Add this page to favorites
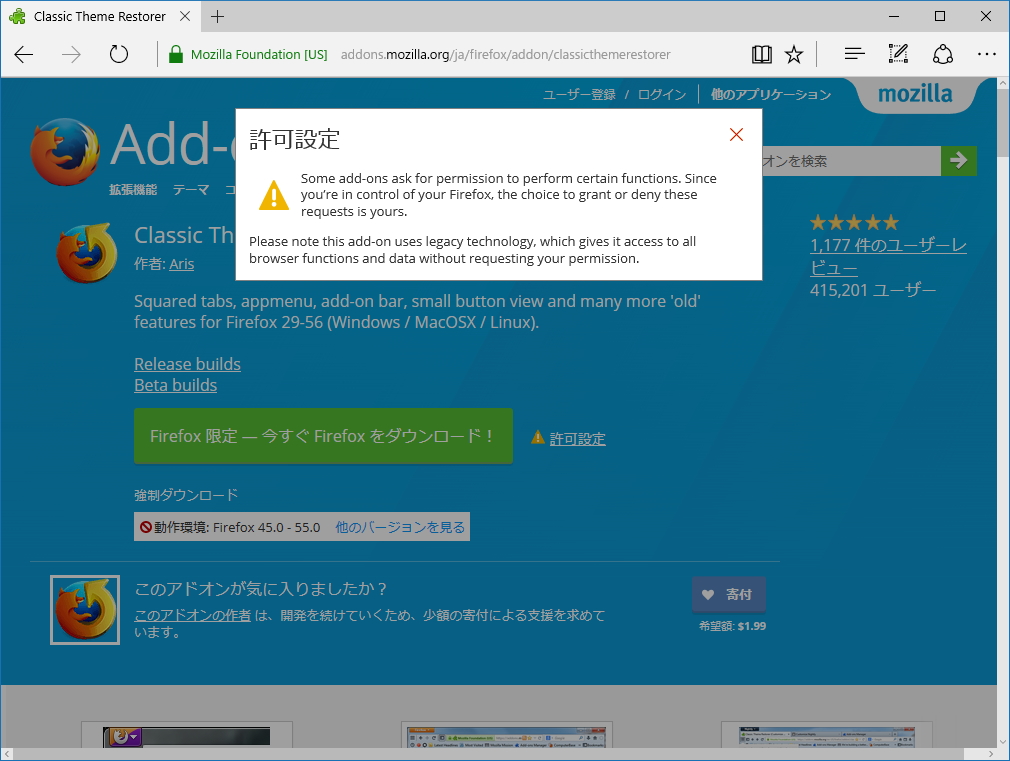This screenshot has width=1010, height=761. click(793, 54)
